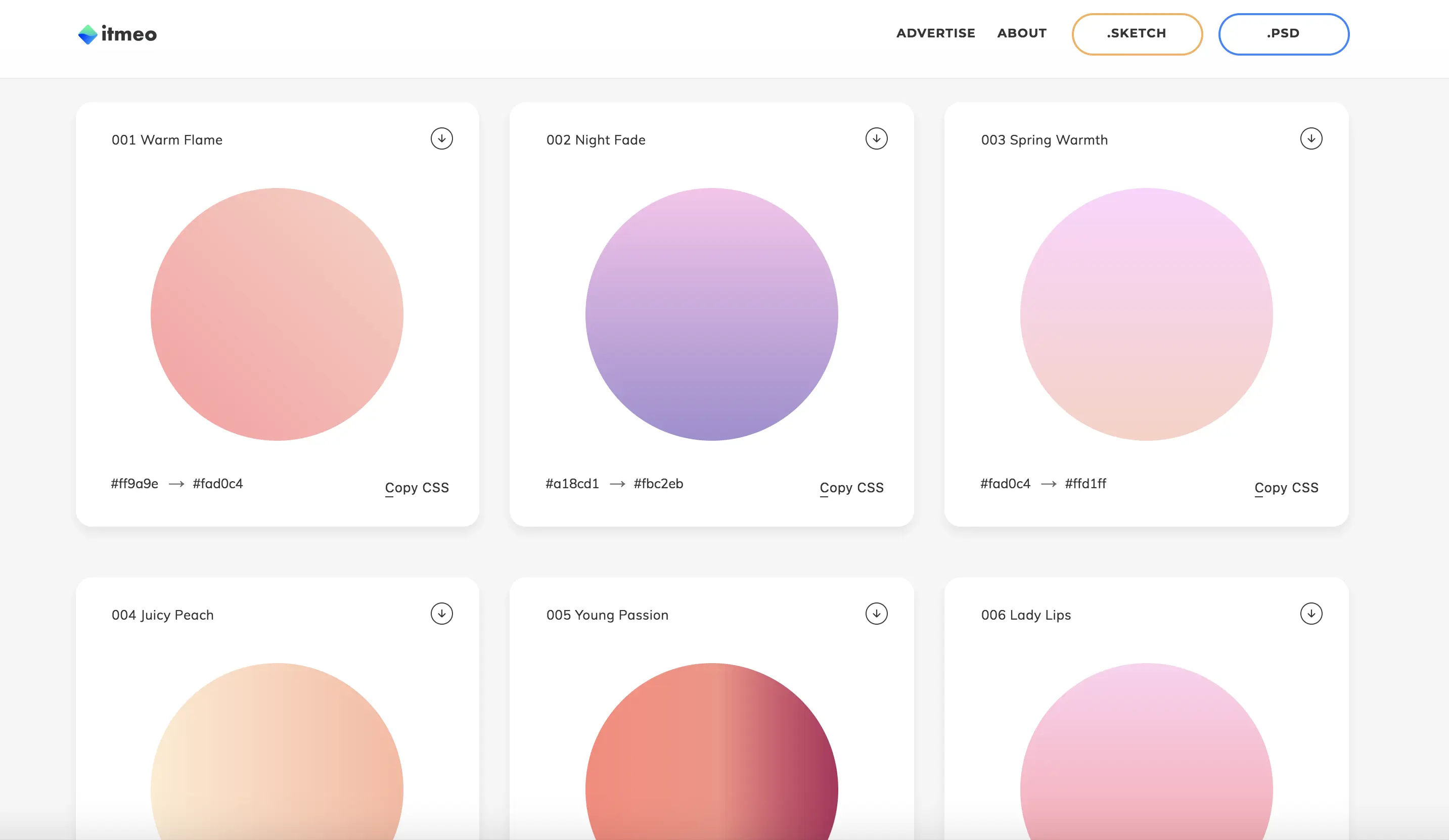Copy CSS for Night Fade
Viewport: 1449px width, 840px height.
851,488
